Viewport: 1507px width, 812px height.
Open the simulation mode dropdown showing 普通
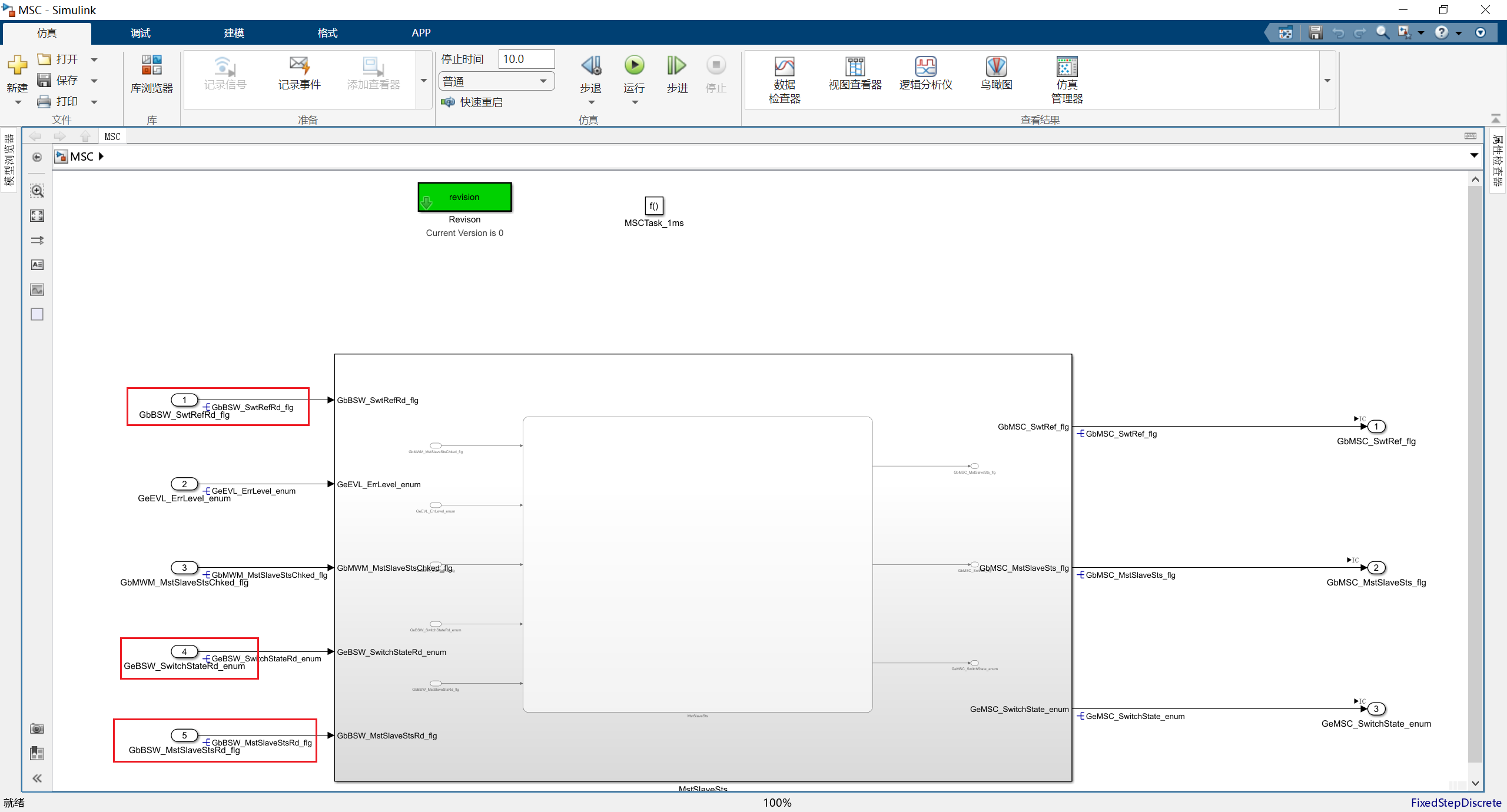tap(496, 81)
